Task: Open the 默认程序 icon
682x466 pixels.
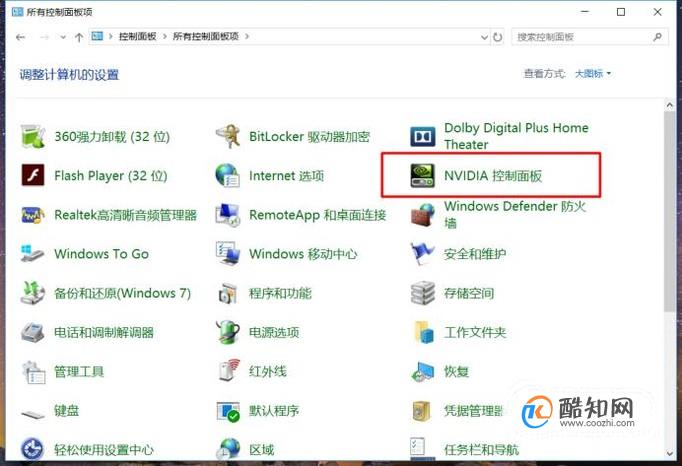Action: (x=228, y=411)
